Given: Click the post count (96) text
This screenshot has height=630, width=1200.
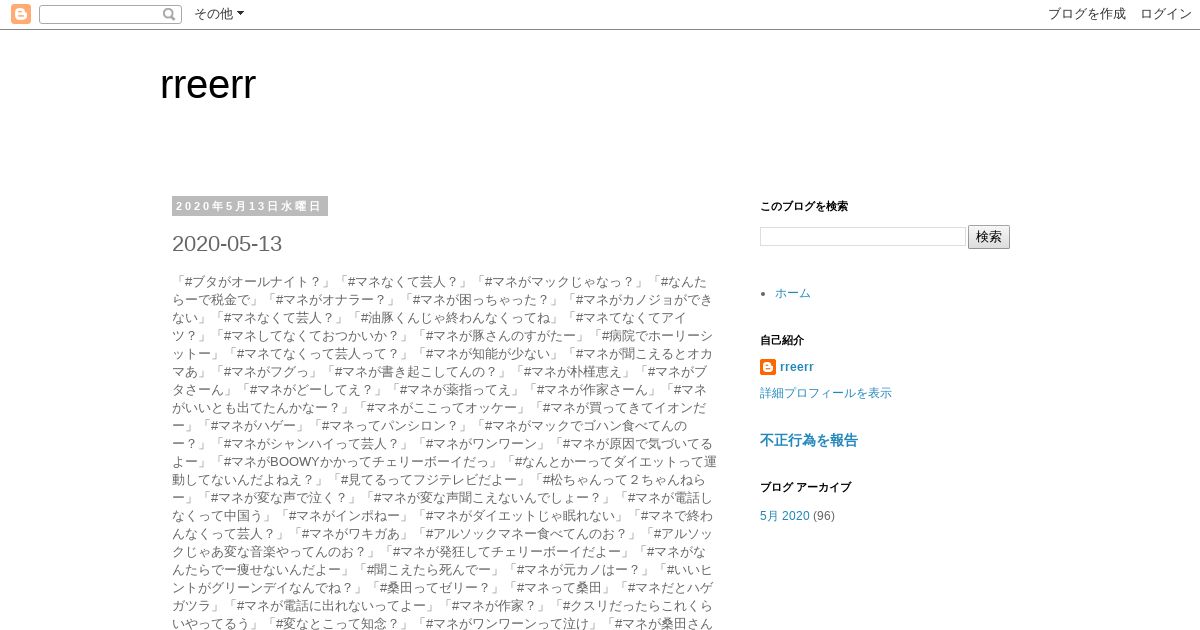Looking at the screenshot, I should pyautogui.click(x=824, y=516).
